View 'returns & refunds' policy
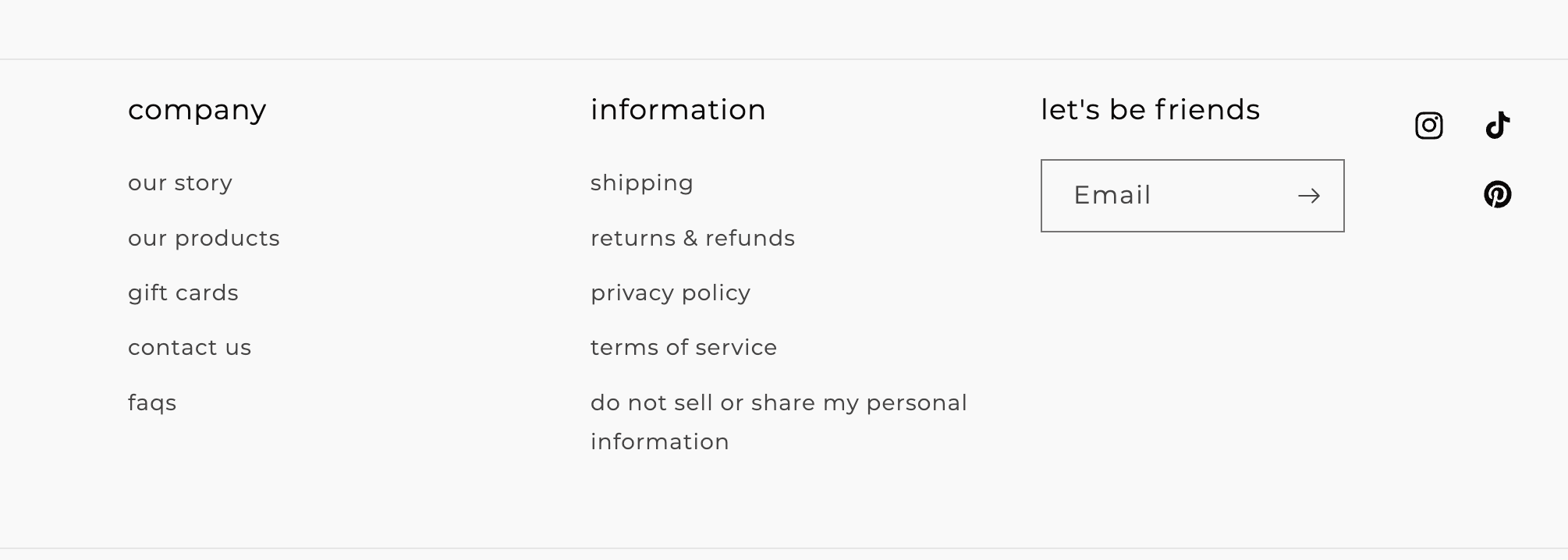The image size is (1568, 560). click(692, 238)
